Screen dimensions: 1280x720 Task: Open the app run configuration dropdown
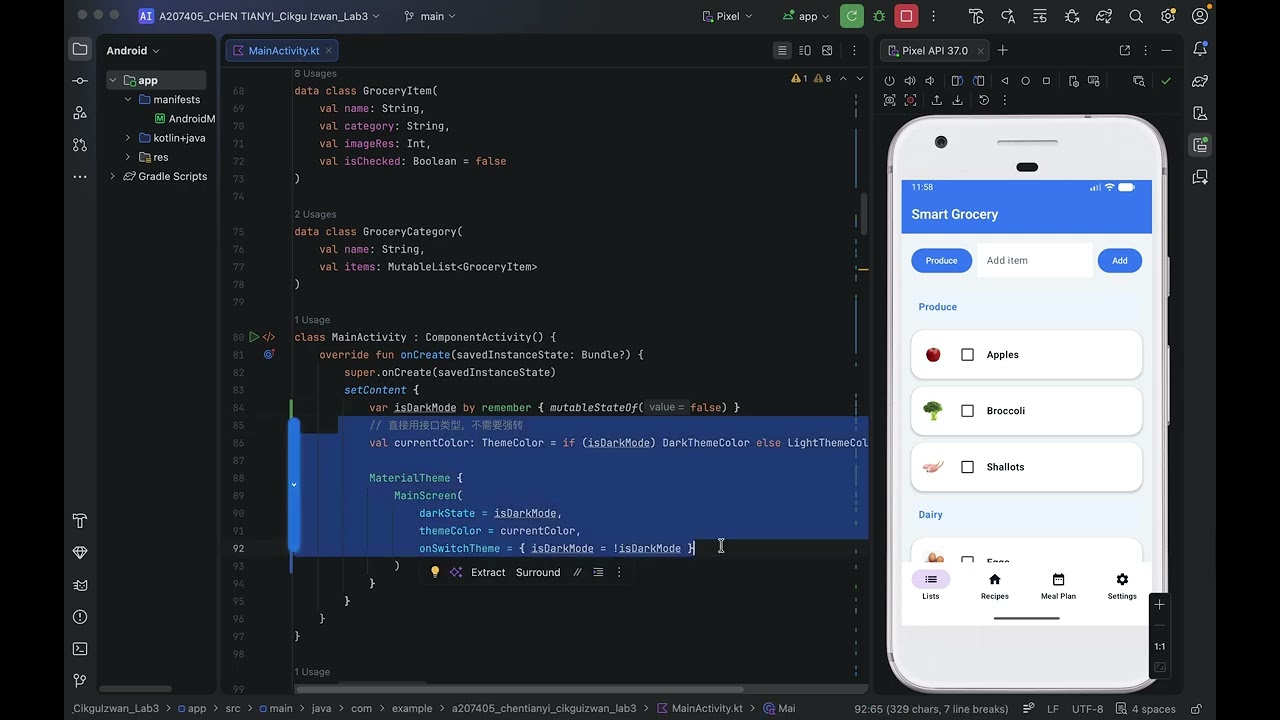tap(807, 16)
